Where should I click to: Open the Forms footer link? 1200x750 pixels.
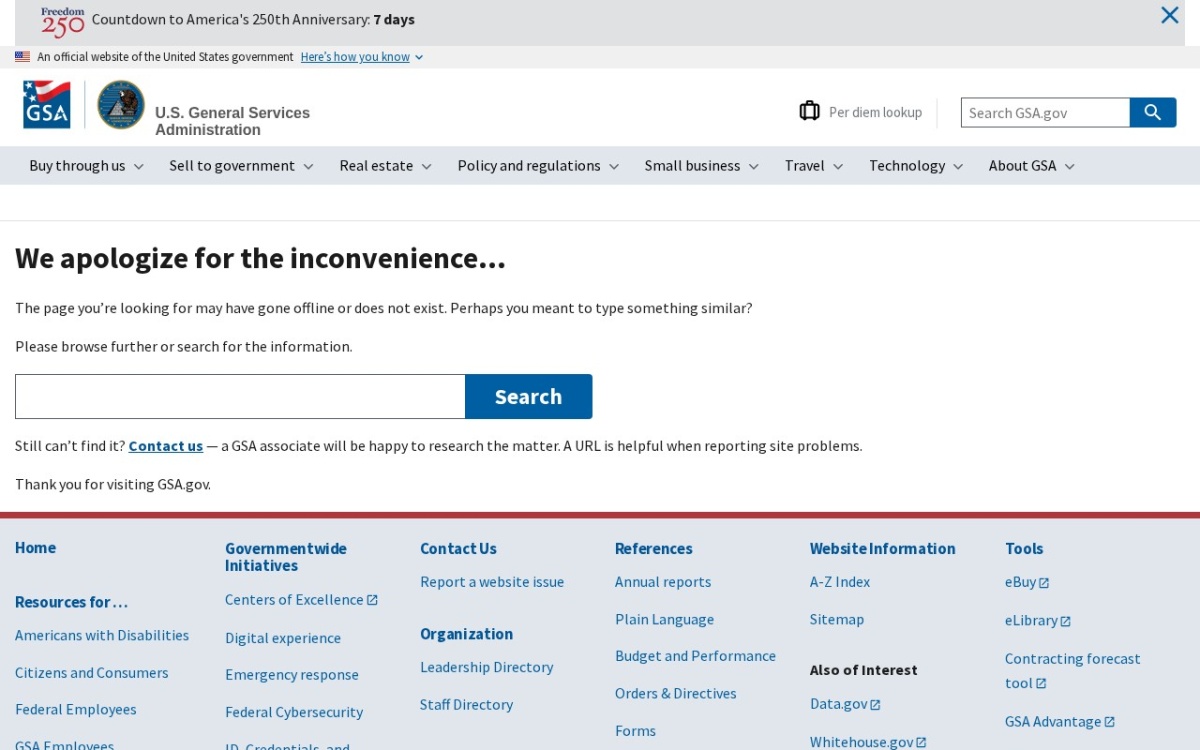pos(635,731)
